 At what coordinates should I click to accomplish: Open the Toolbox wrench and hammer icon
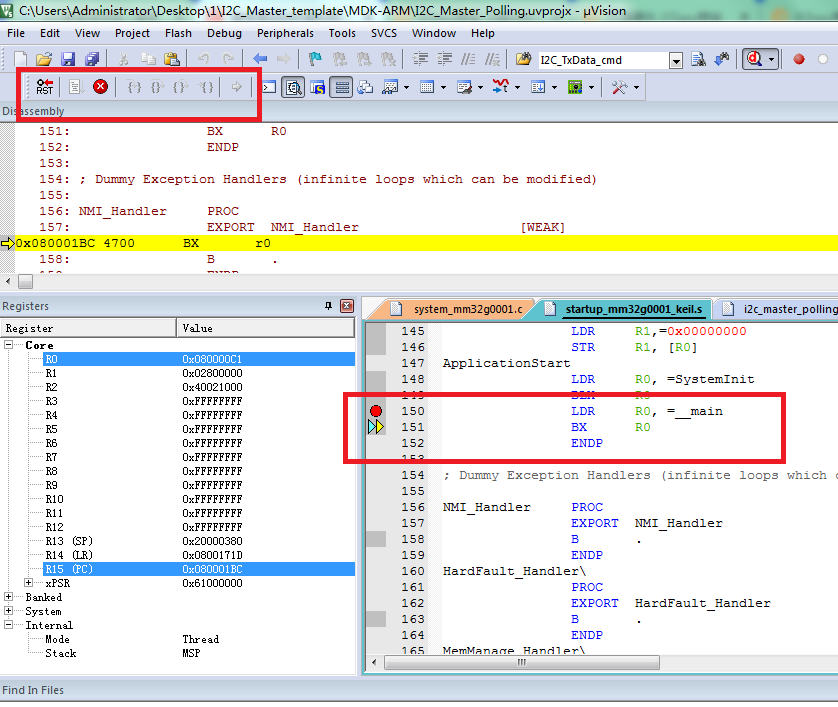619,87
